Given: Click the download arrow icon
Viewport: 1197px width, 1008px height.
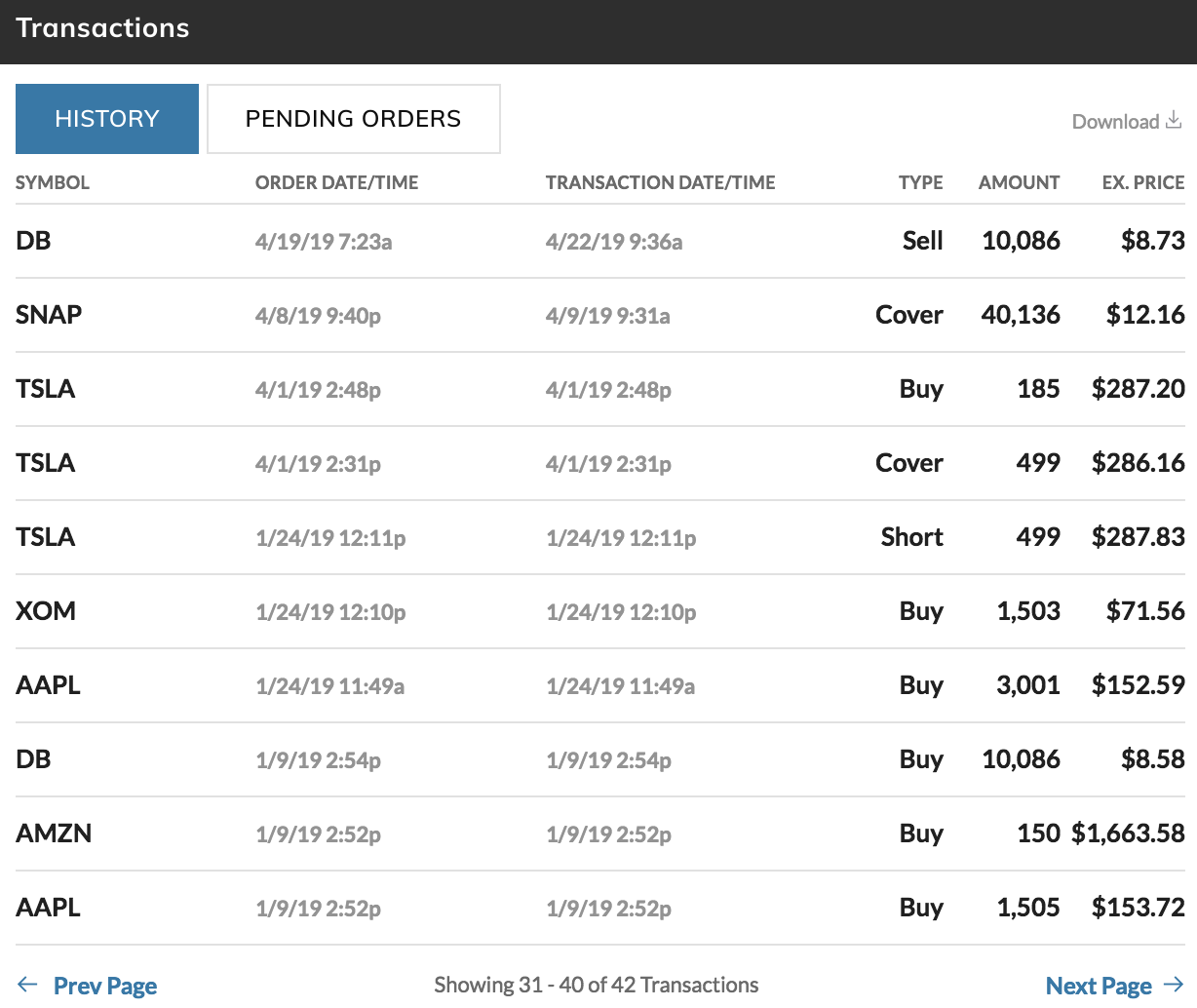Looking at the screenshot, I should coord(1174,120).
